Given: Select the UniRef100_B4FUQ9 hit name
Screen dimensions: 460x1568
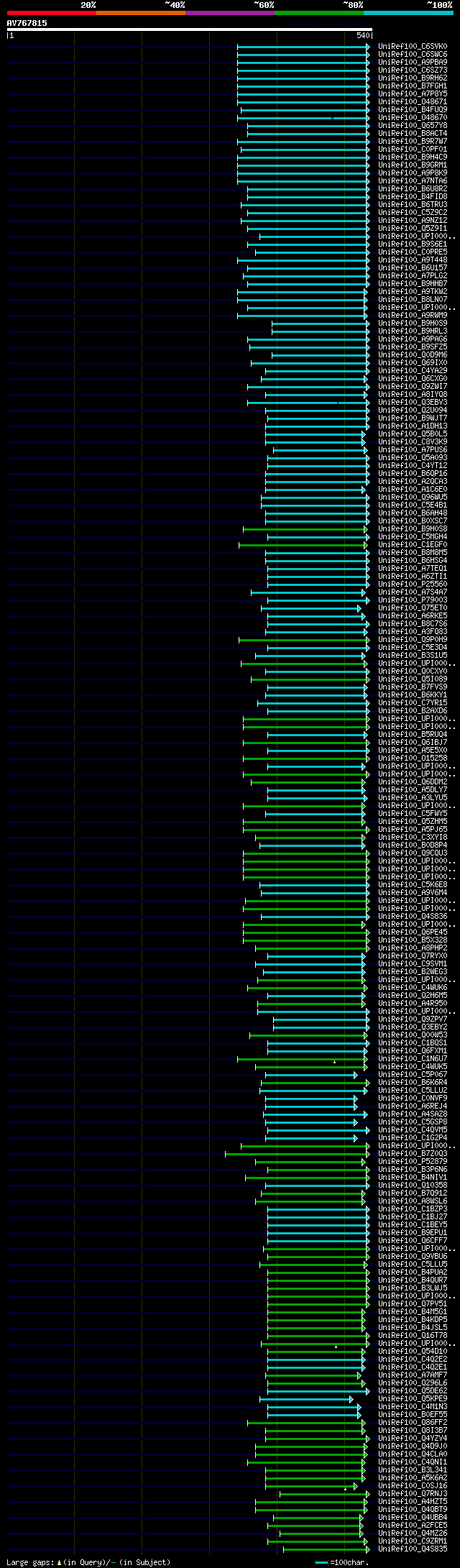Looking at the screenshot, I should (x=413, y=109).
